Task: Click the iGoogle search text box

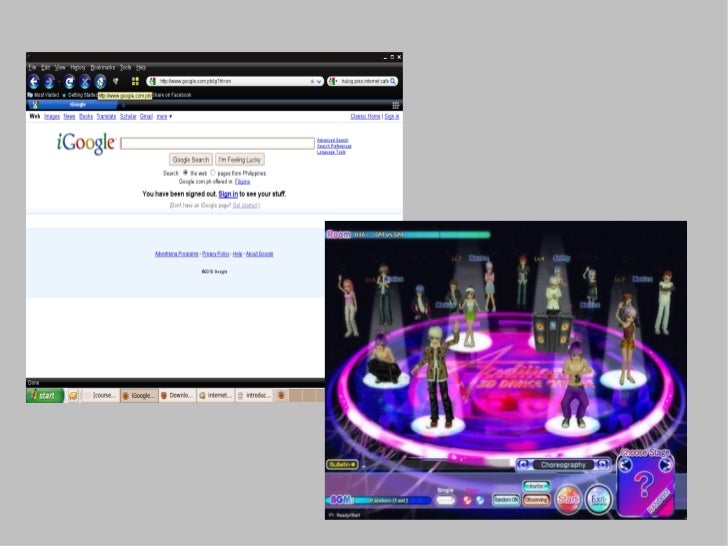Action: (x=217, y=143)
